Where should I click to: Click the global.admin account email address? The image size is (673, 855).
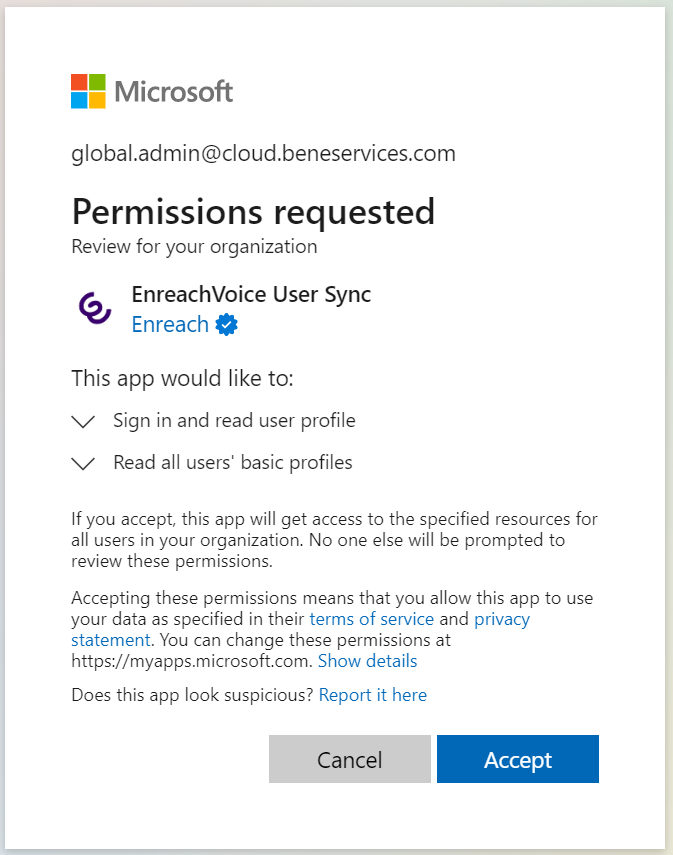263,153
